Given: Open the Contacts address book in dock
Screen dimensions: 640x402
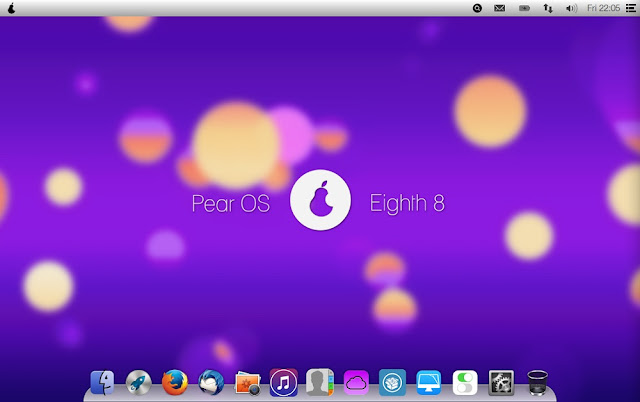Looking at the screenshot, I should 320,382.
